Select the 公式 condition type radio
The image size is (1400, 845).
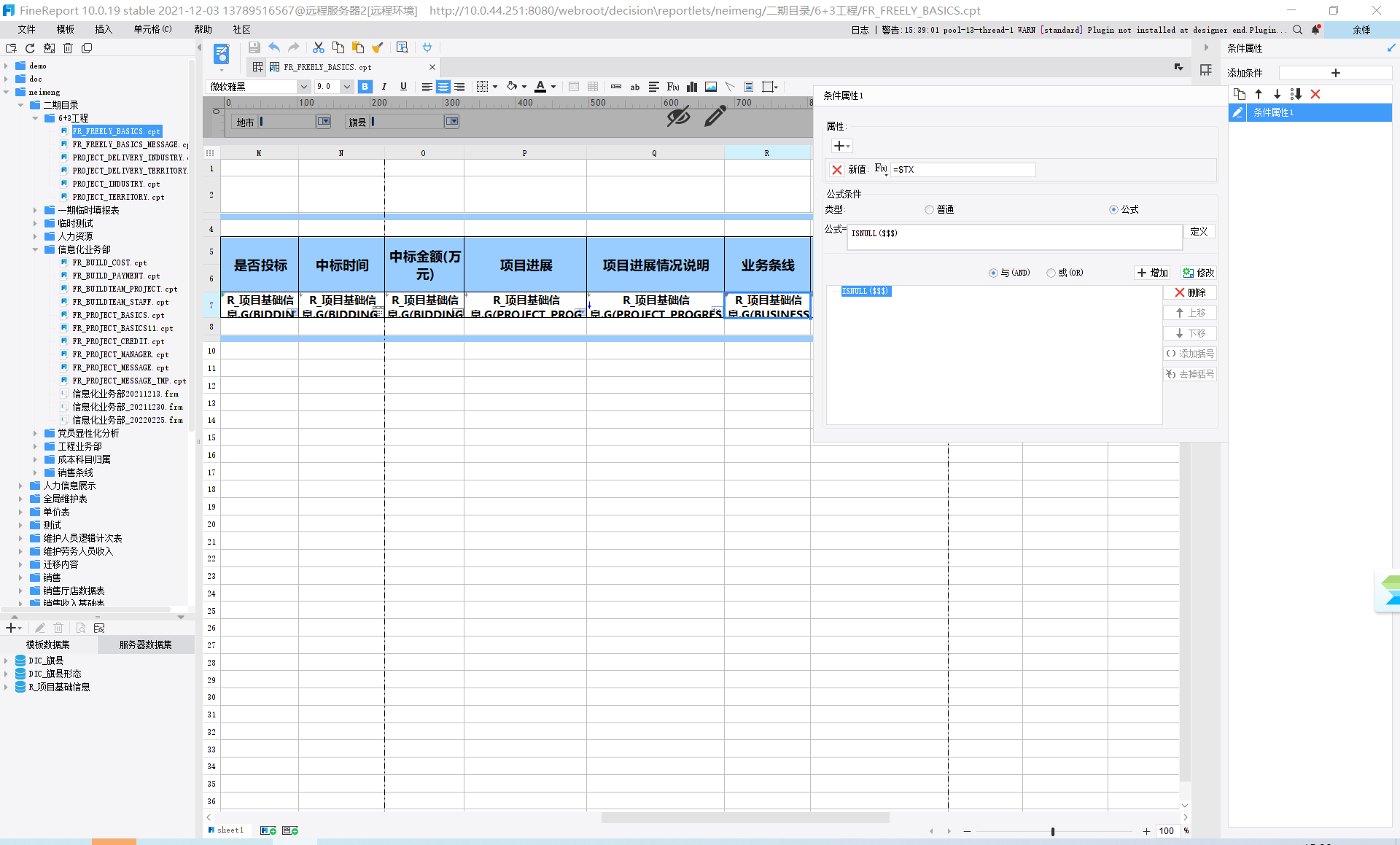click(x=1113, y=210)
